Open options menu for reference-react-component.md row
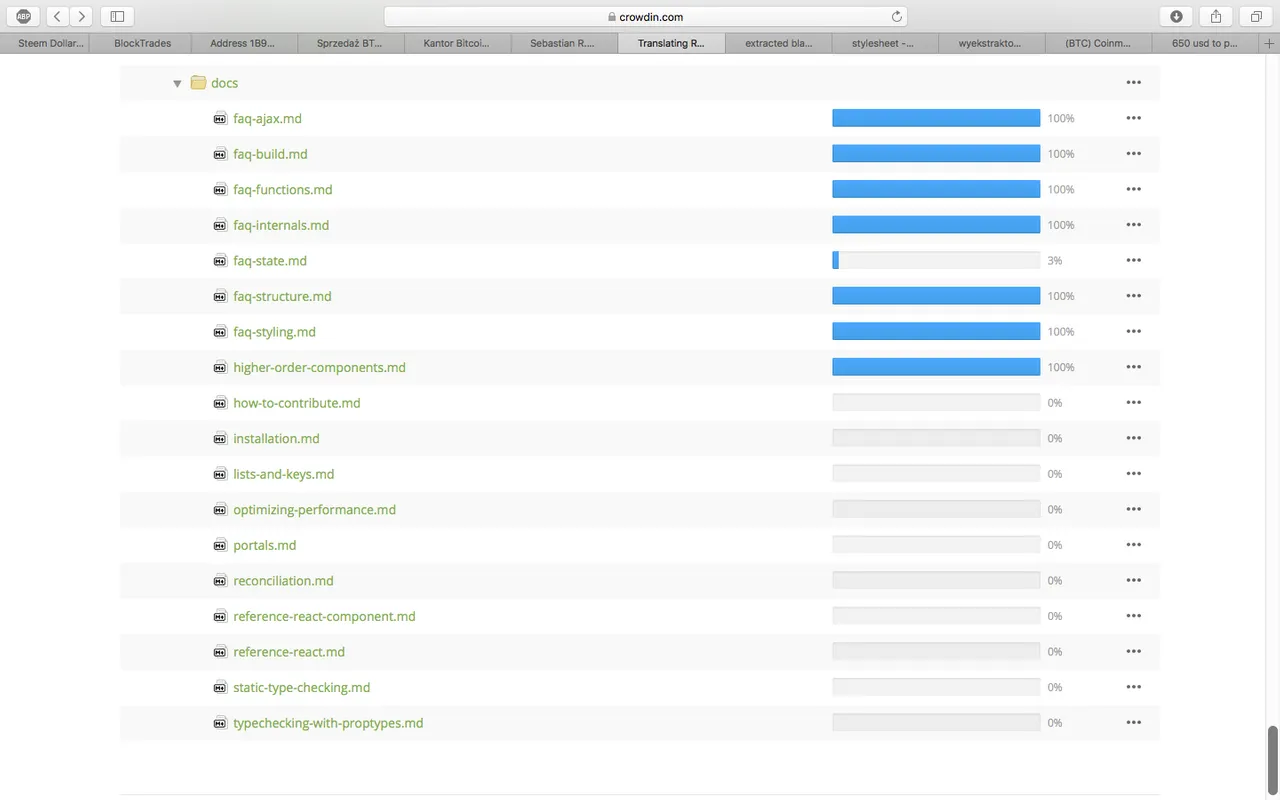 click(x=1133, y=616)
